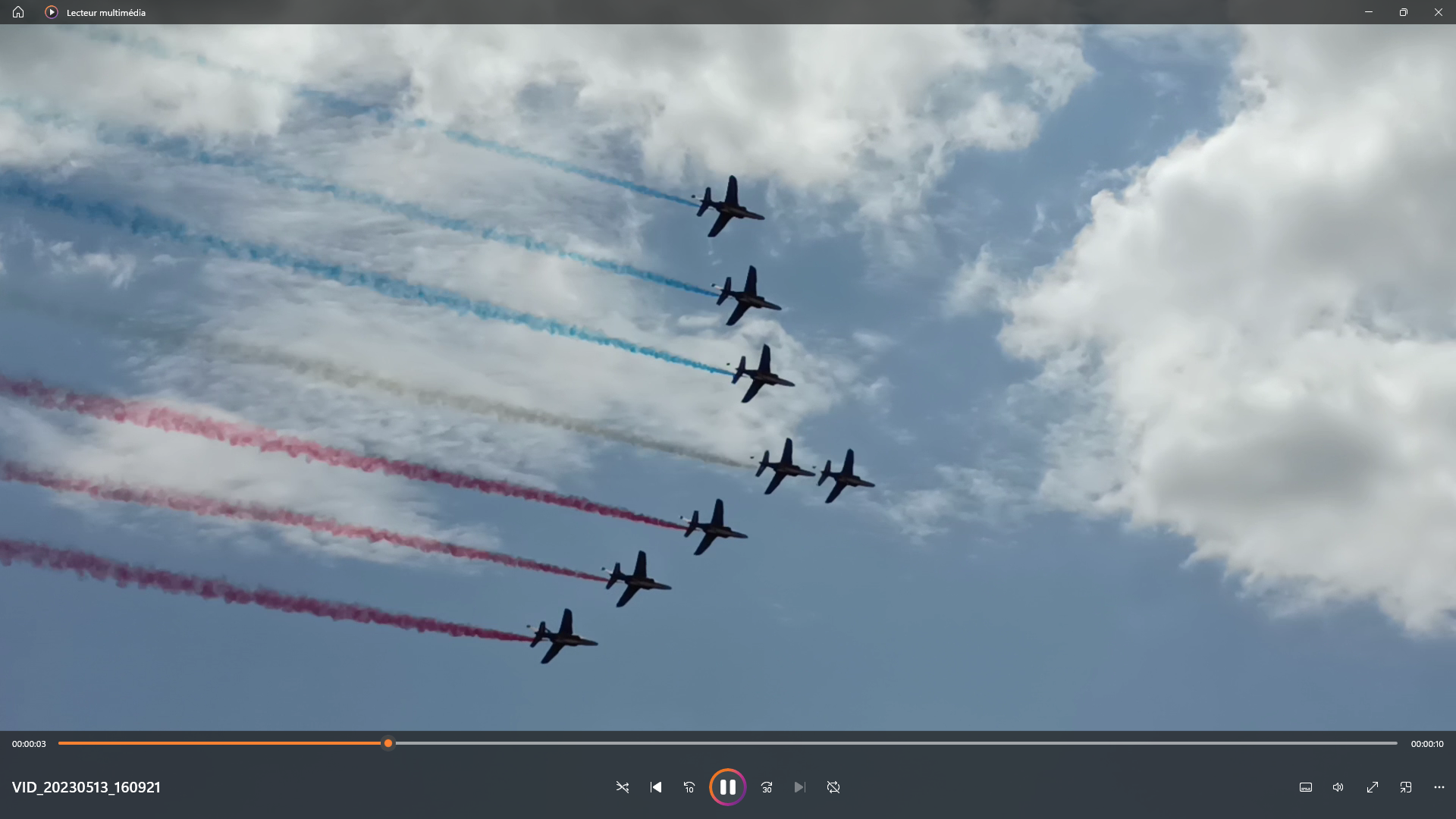Viewport: 1456px width, 819px height.
Task: Click the total duration 00:00:10 label
Action: [x=1427, y=744]
